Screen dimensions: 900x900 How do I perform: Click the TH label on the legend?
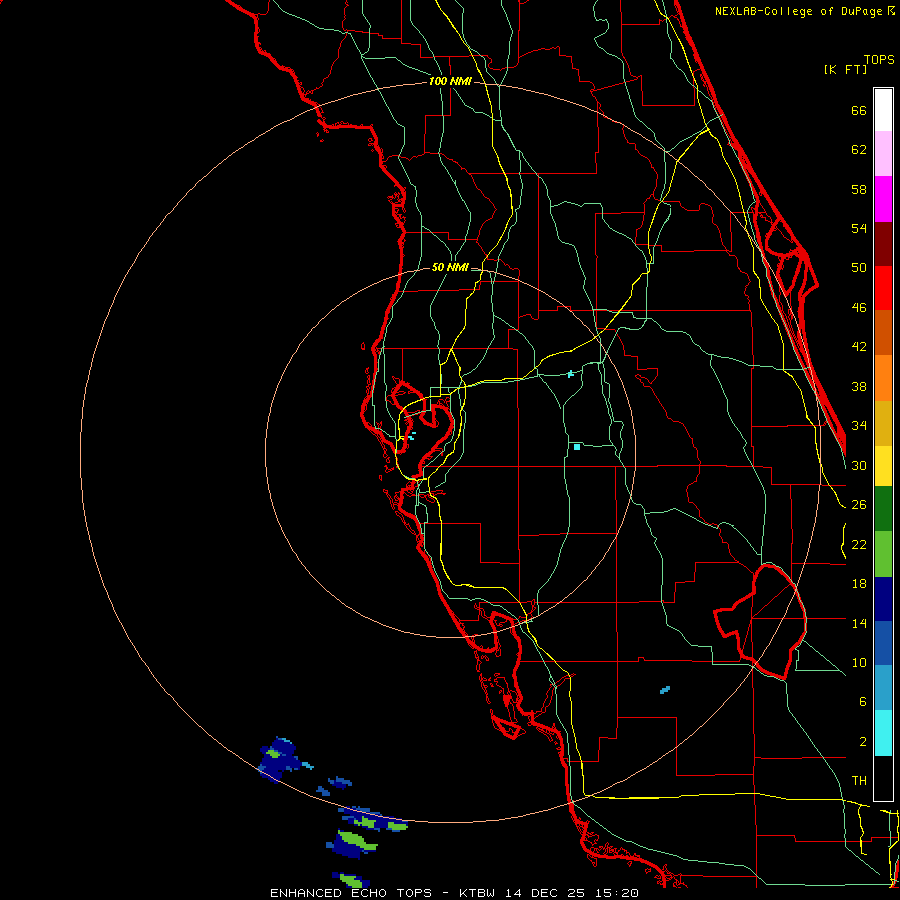859,781
